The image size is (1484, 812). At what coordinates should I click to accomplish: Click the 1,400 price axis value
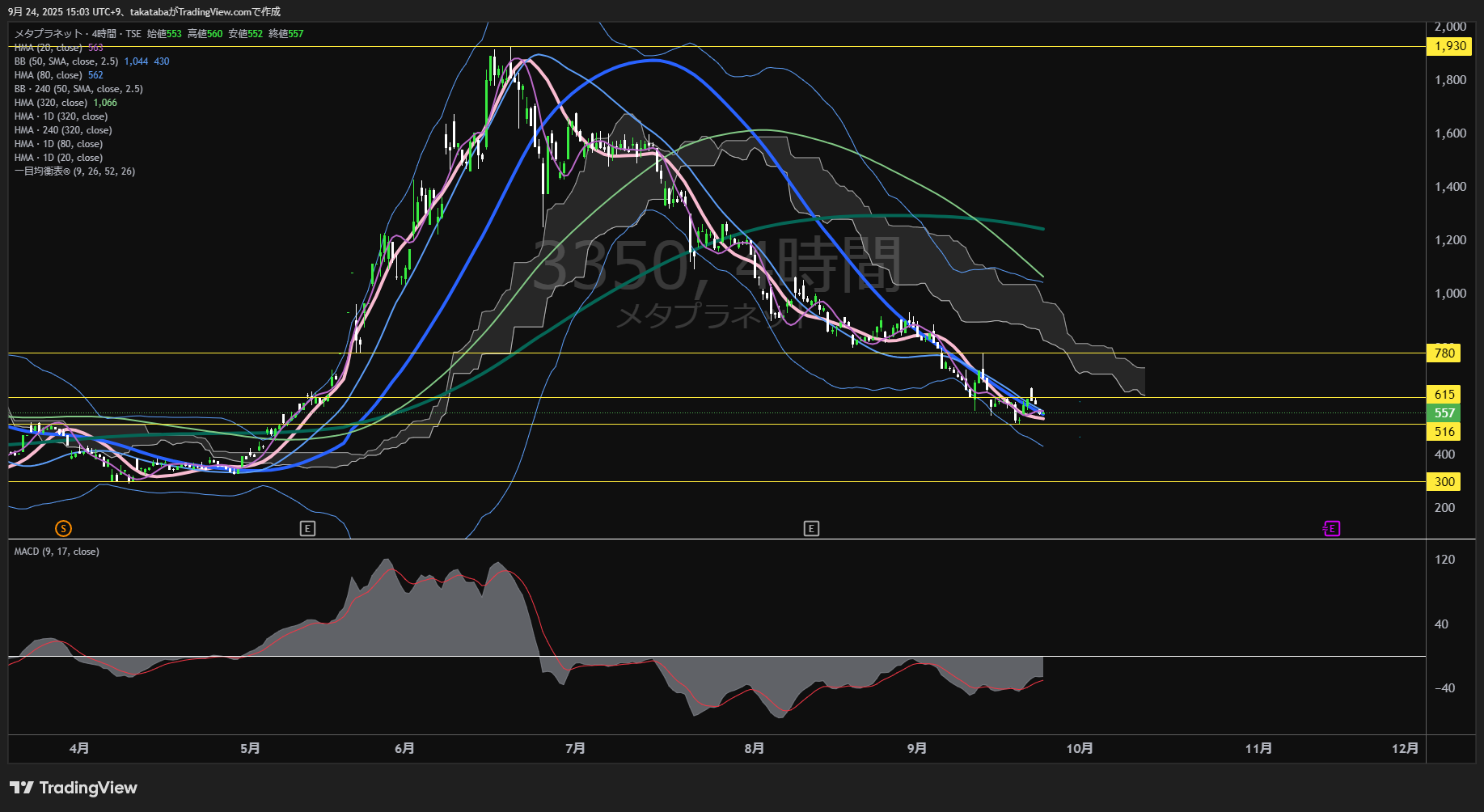pos(1450,186)
